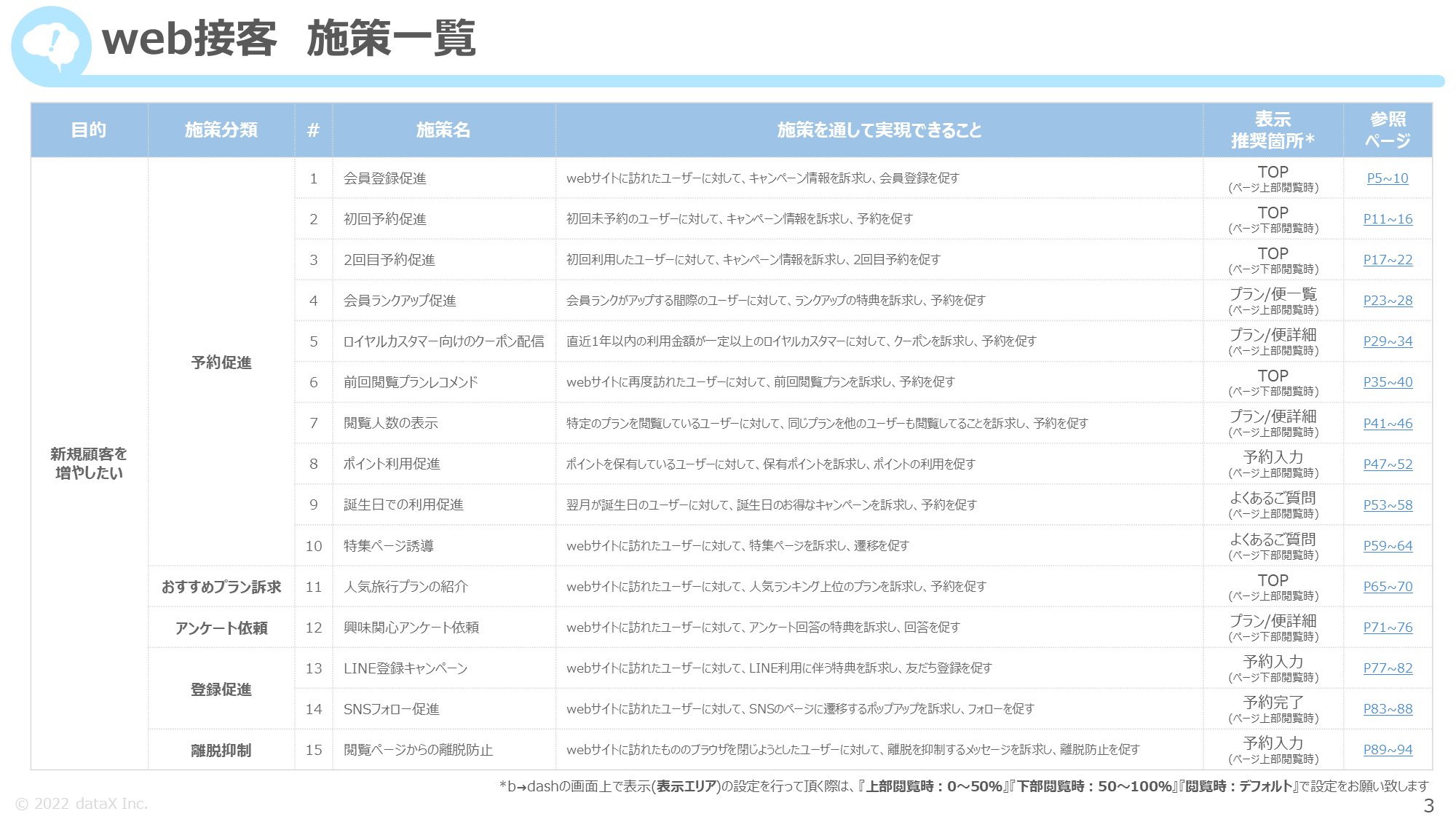Click the row number 10 cell
This screenshot has height=819, width=1456.
pos(314,546)
